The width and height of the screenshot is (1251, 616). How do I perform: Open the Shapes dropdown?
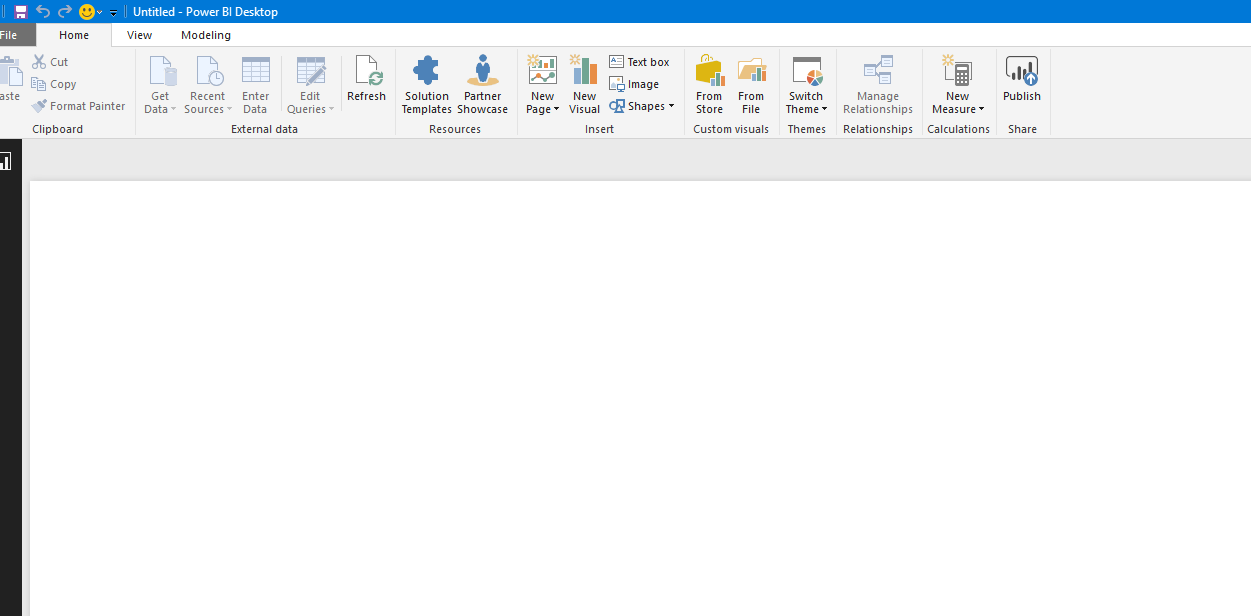click(642, 106)
